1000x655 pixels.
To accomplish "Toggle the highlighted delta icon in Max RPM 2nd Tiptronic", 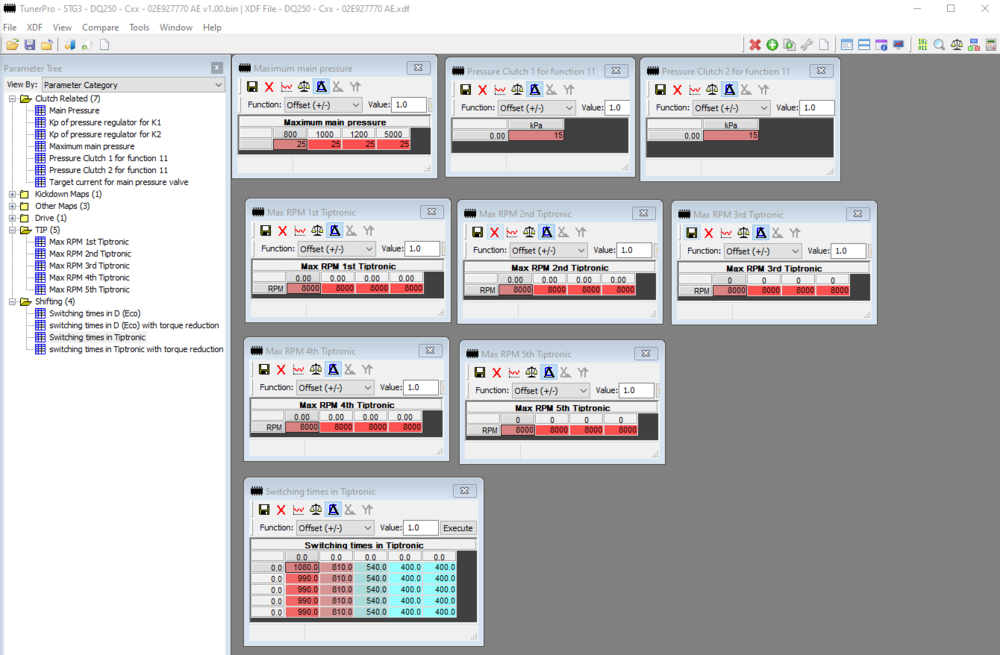I will pos(548,231).
